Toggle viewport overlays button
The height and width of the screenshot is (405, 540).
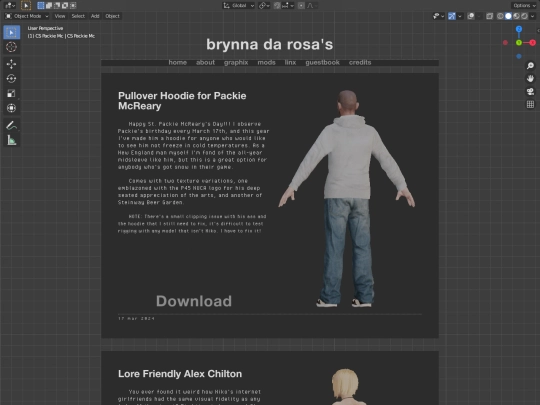point(471,16)
